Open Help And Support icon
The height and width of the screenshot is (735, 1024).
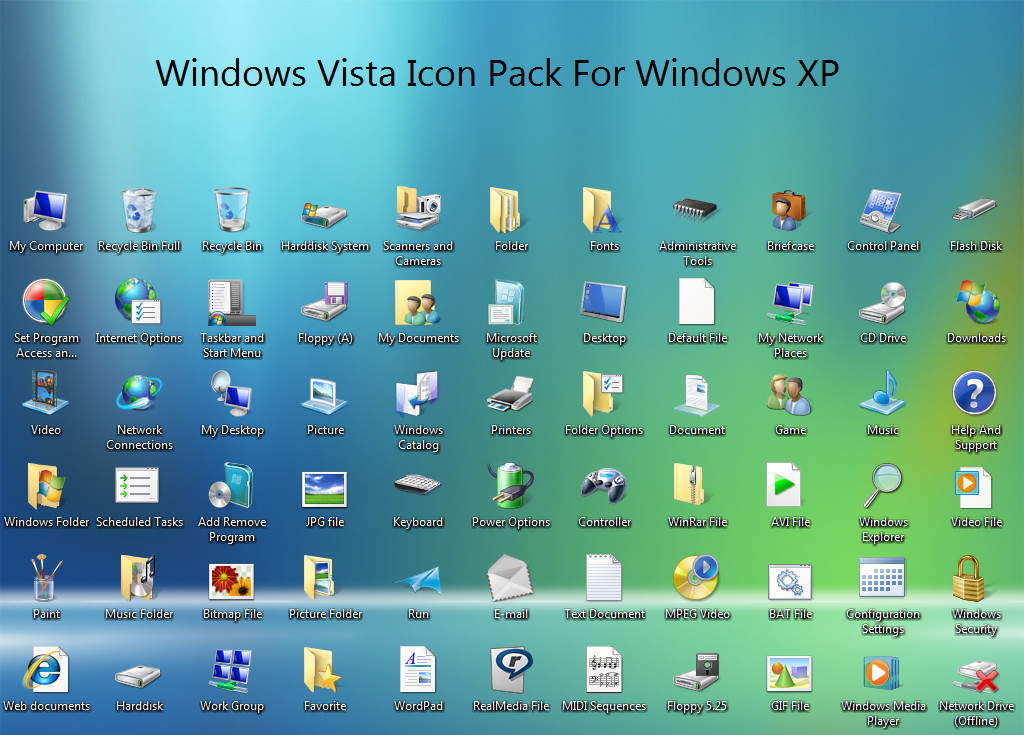point(974,393)
